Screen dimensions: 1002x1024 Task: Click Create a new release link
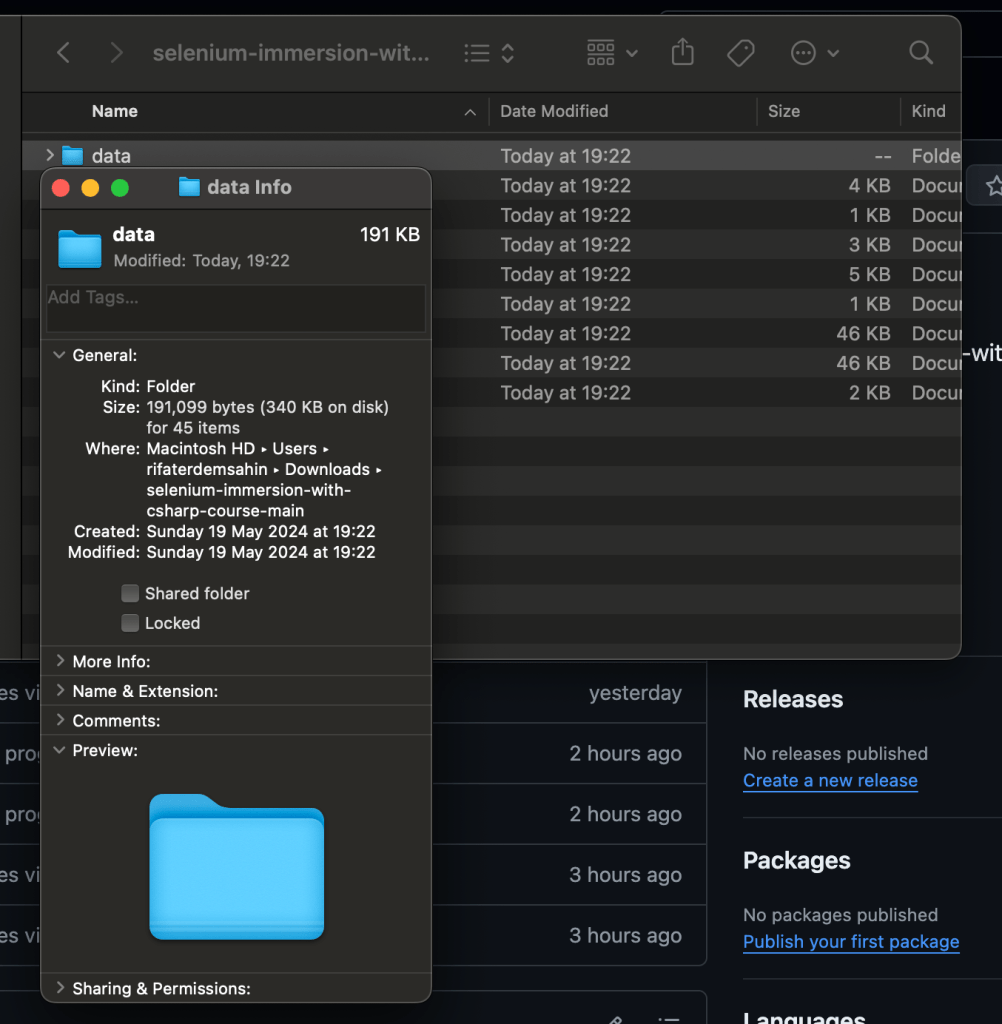[x=830, y=780]
